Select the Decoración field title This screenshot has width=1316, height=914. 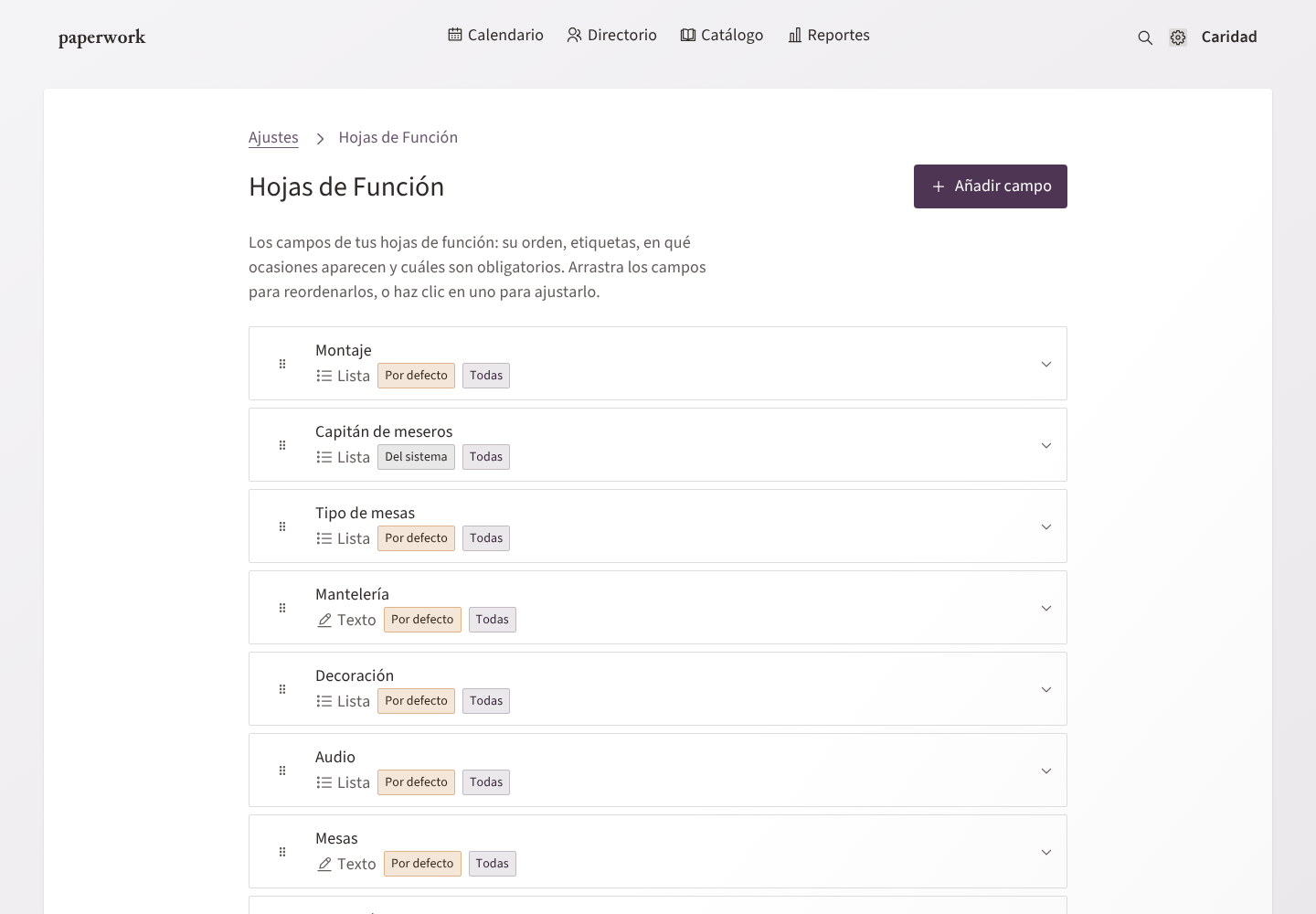(x=355, y=675)
